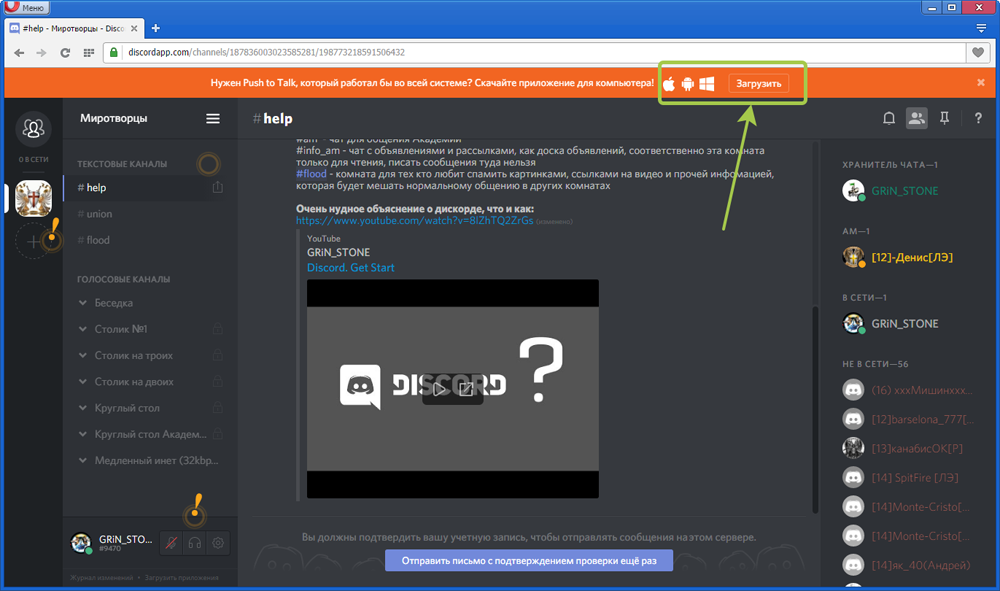Click GRiN_STONE avatar in the user panel
Viewport: 1000px width, 591px height.
coord(80,543)
